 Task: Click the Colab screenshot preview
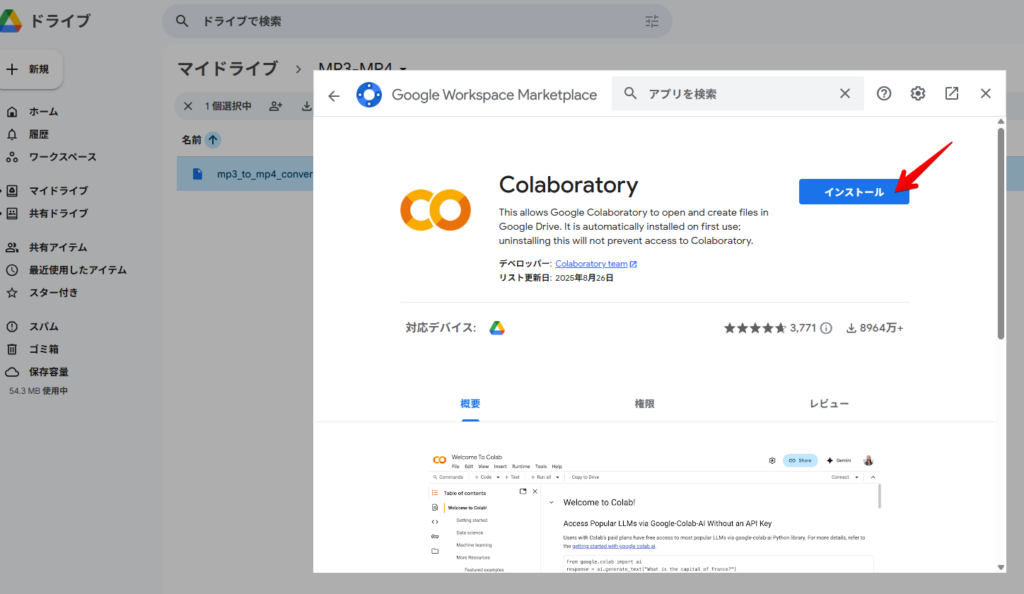point(654,511)
